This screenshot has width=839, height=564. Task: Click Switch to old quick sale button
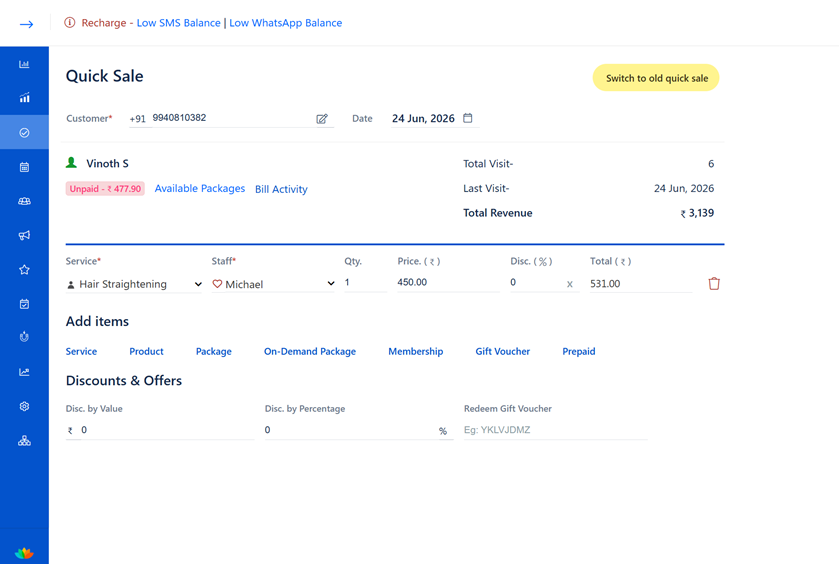pos(656,78)
